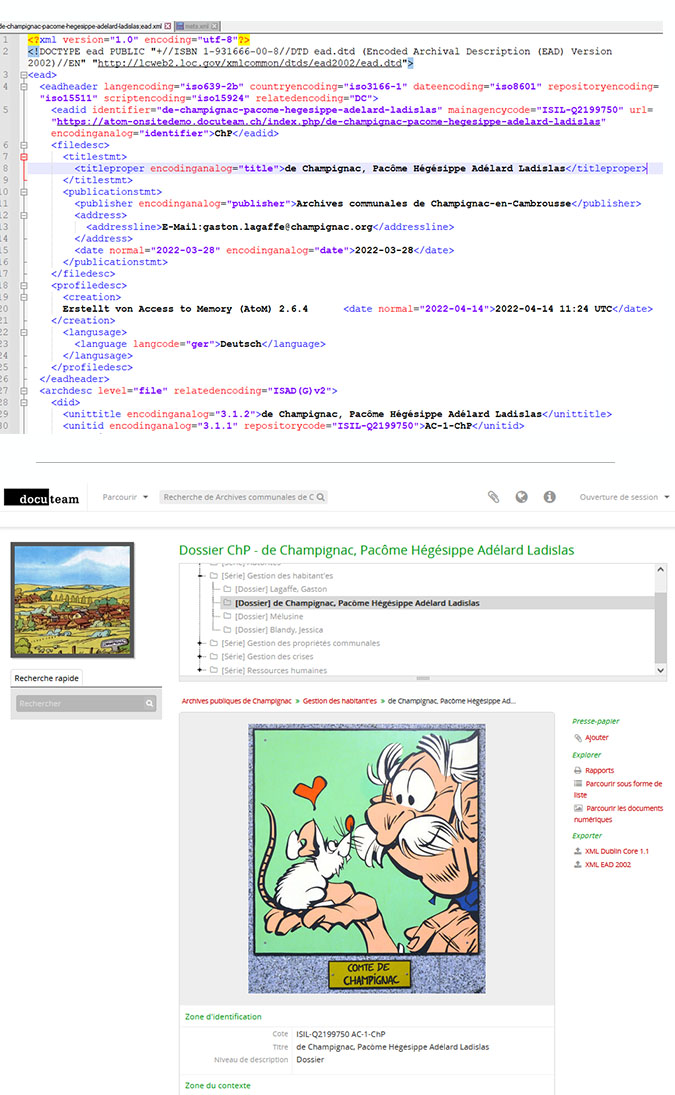The height and width of the screenshot is (1095, 675).
Task: Export XML EAD 2002
Action: 607,865
